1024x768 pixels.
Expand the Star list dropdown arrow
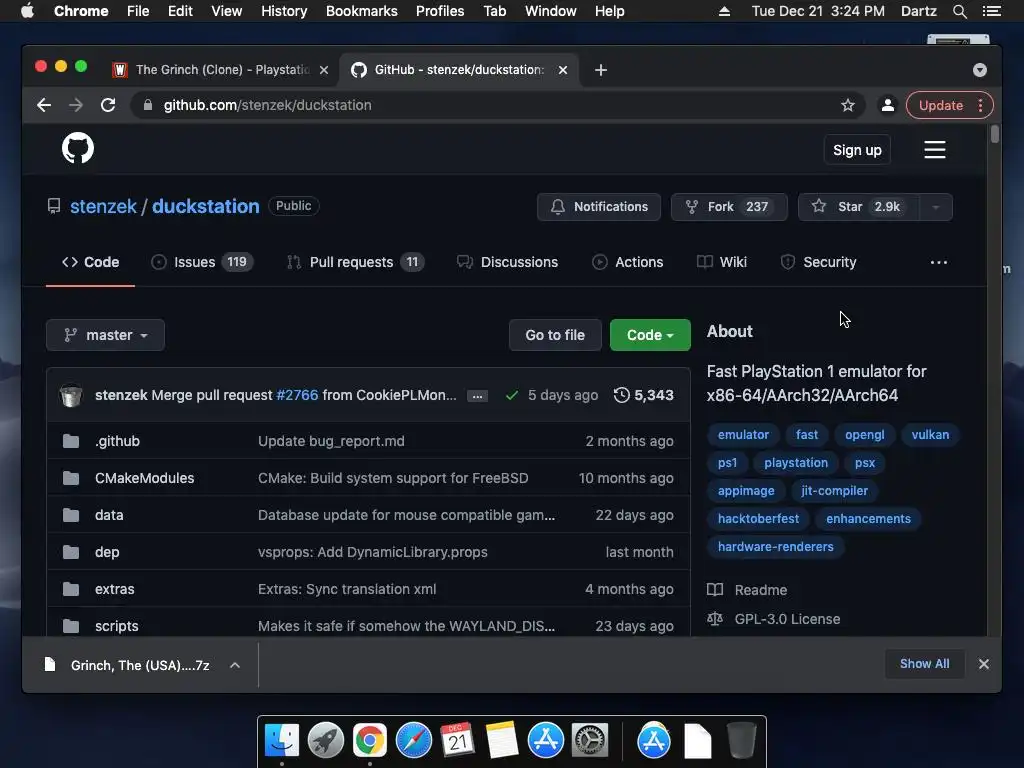tap(935, 207)
